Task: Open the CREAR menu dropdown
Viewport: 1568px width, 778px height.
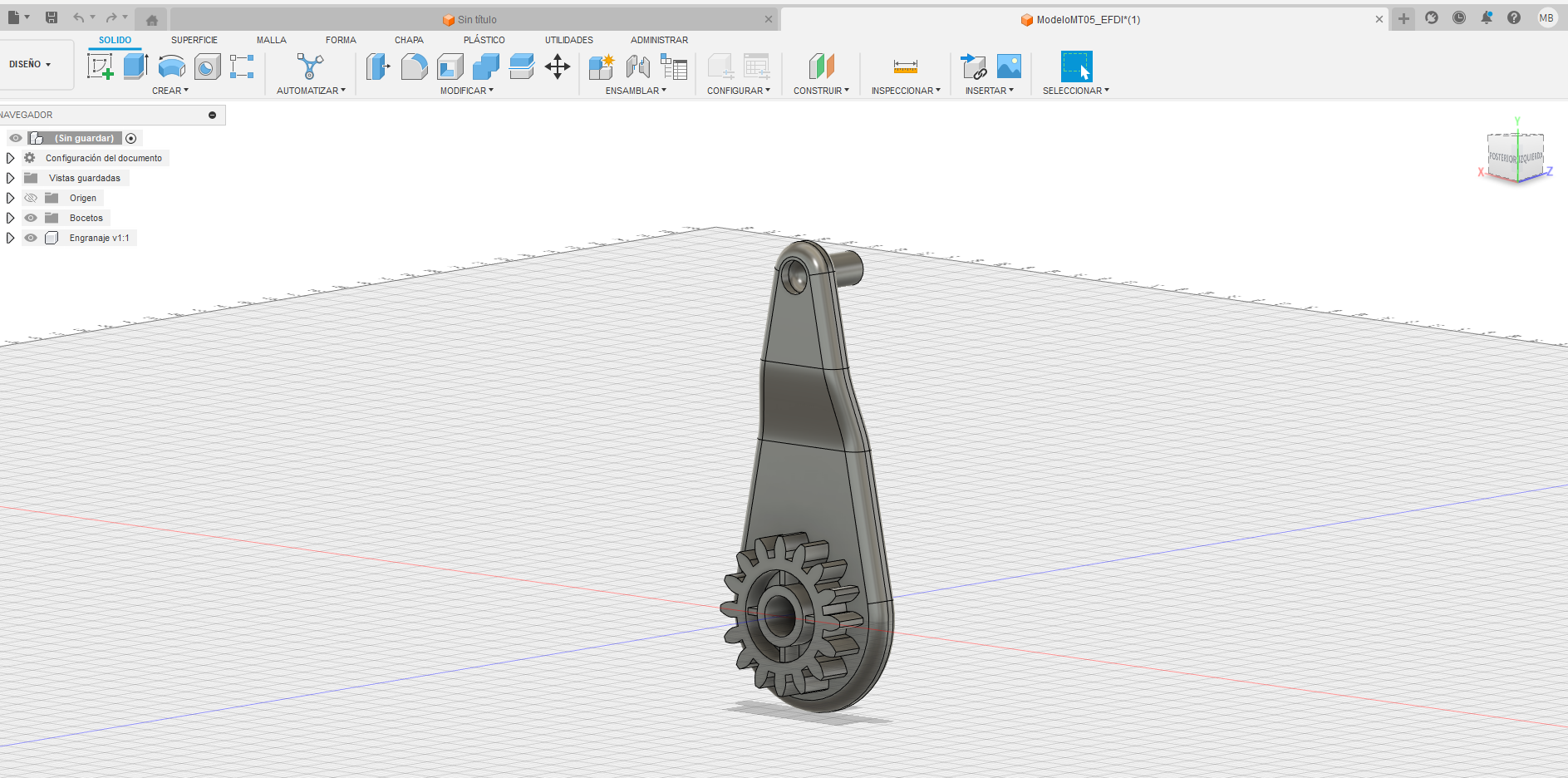Action: 170,91
